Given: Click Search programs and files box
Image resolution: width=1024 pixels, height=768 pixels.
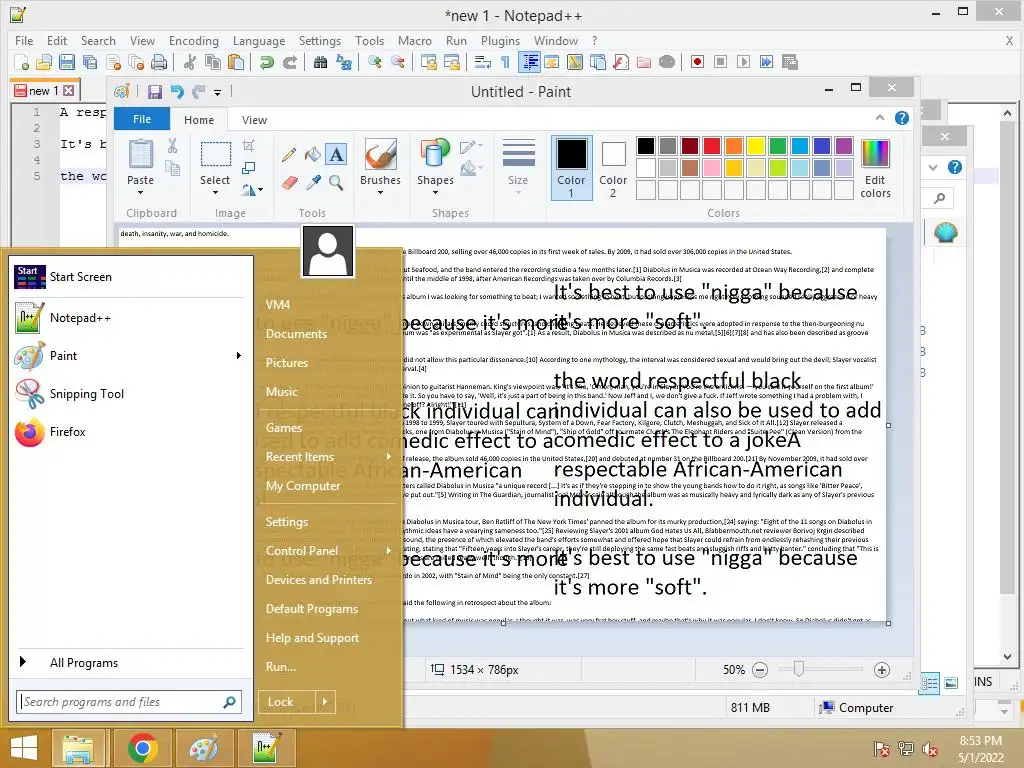Looking at the screenshot, I should (x=129, y=702).
